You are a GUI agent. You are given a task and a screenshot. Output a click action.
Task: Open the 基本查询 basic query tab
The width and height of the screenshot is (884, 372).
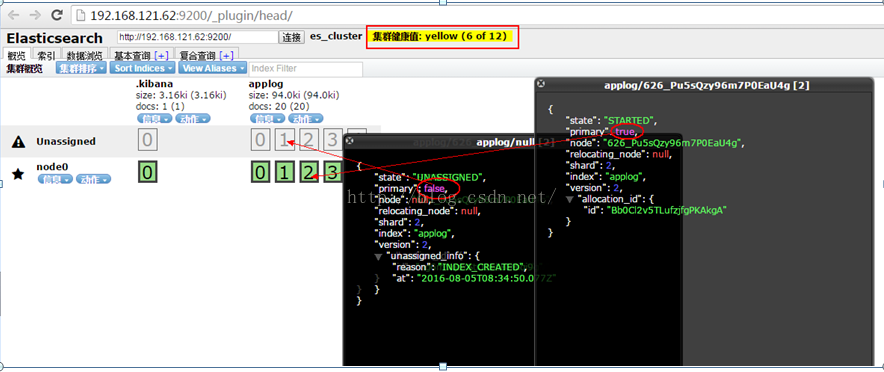pos(132,56)
